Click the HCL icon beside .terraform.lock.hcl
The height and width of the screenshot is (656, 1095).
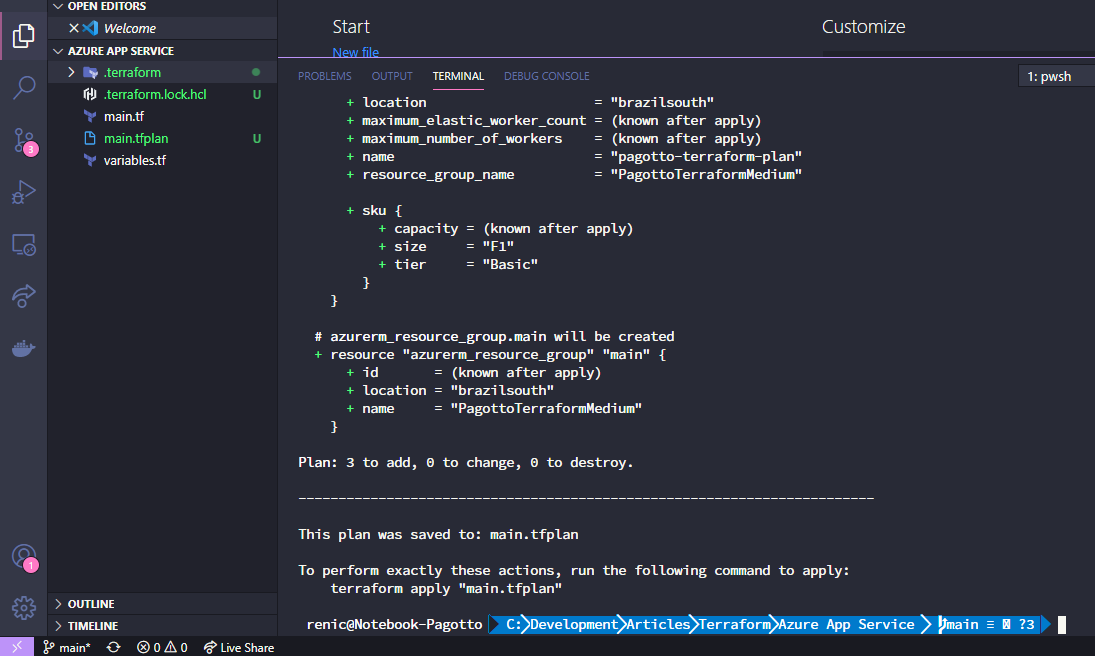[90, 94]
